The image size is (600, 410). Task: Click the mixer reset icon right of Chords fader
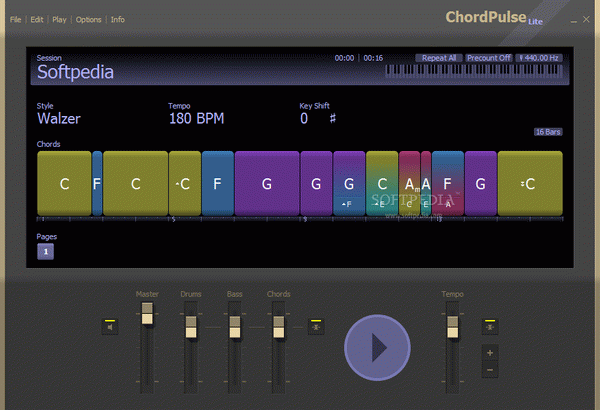(x=316, y=327)
